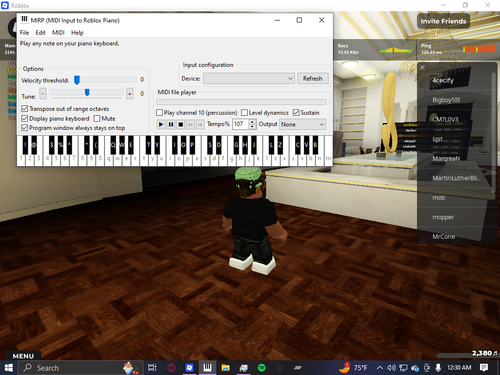
Task: Play black piano key labeled Q
Action: pos(113,145)
